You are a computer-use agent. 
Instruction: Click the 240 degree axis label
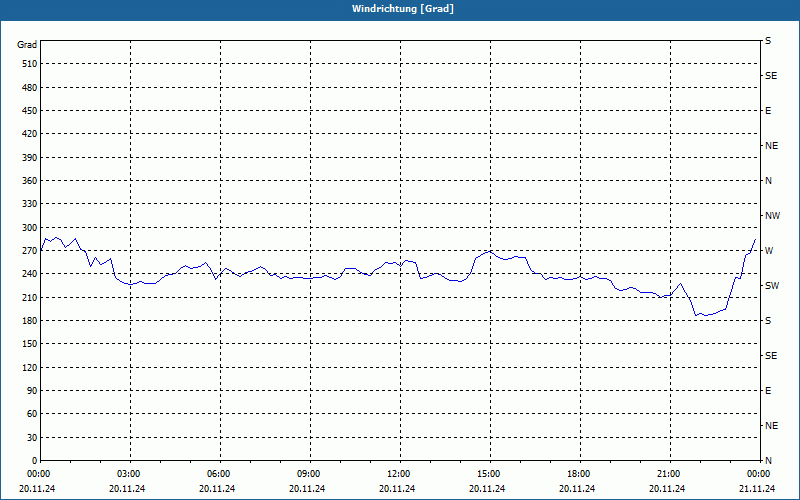coord(30,274)
